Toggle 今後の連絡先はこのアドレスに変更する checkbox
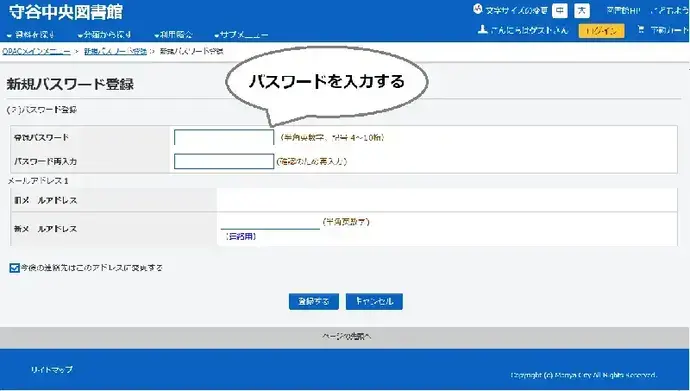The image size is (690, 391). 15,268
